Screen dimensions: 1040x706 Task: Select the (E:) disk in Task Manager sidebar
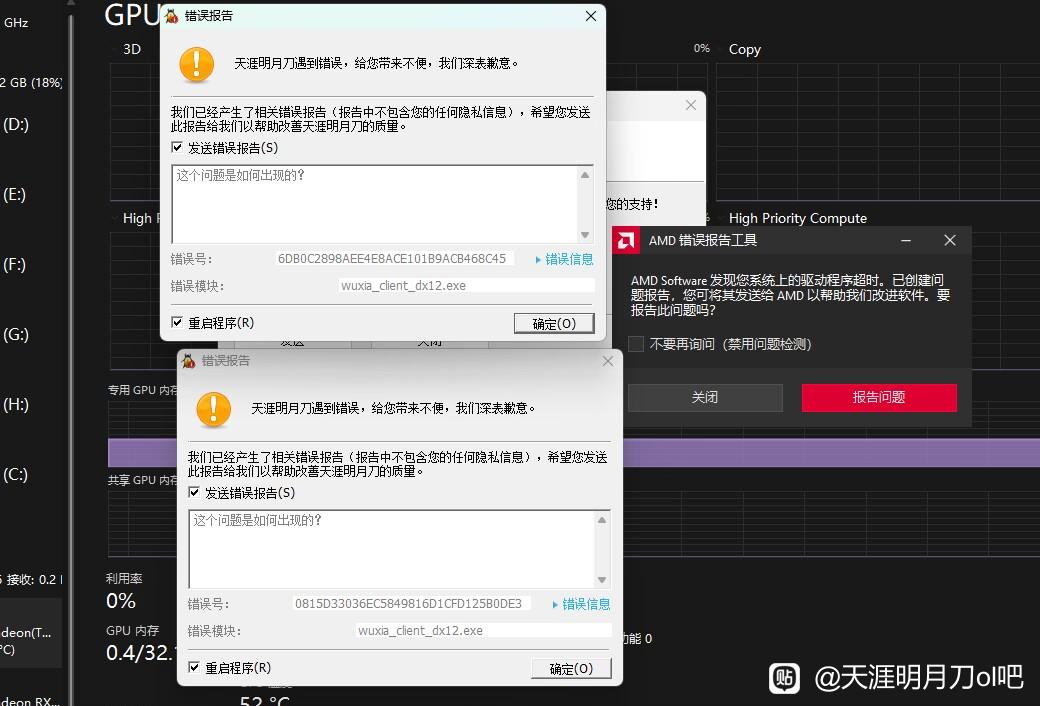tap(16, 194)
